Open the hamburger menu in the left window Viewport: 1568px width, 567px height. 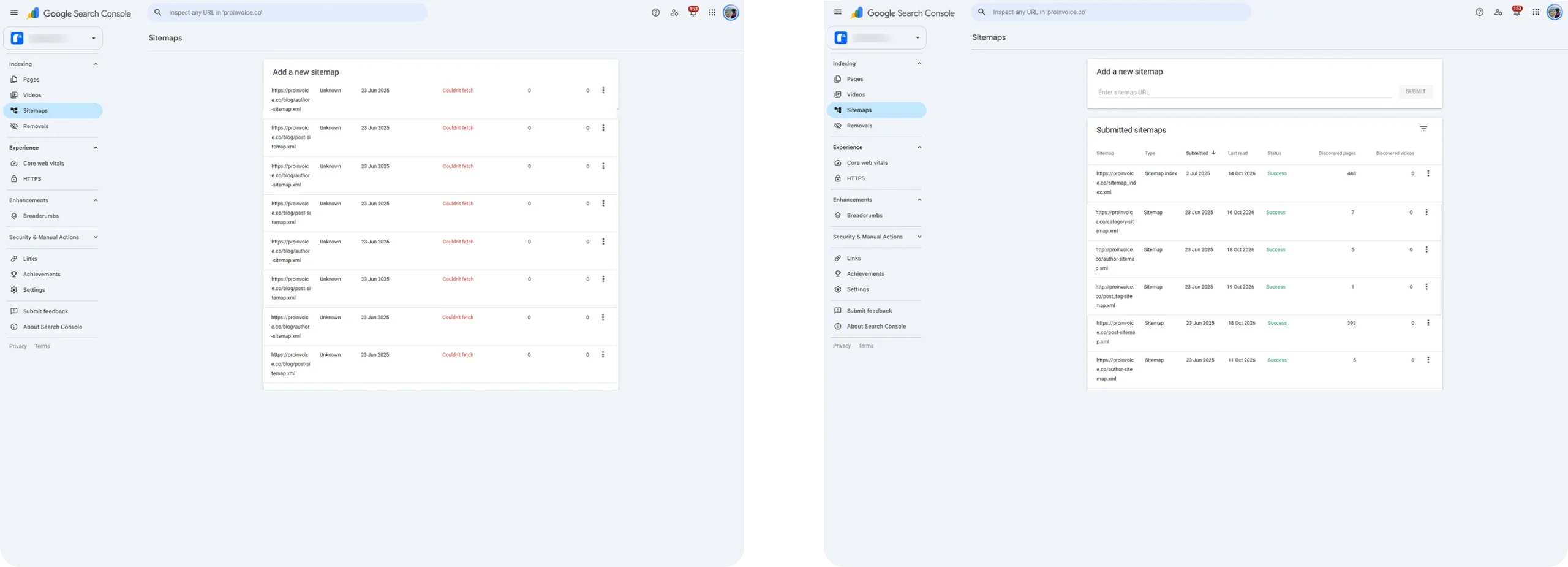(x=14, y=13)
